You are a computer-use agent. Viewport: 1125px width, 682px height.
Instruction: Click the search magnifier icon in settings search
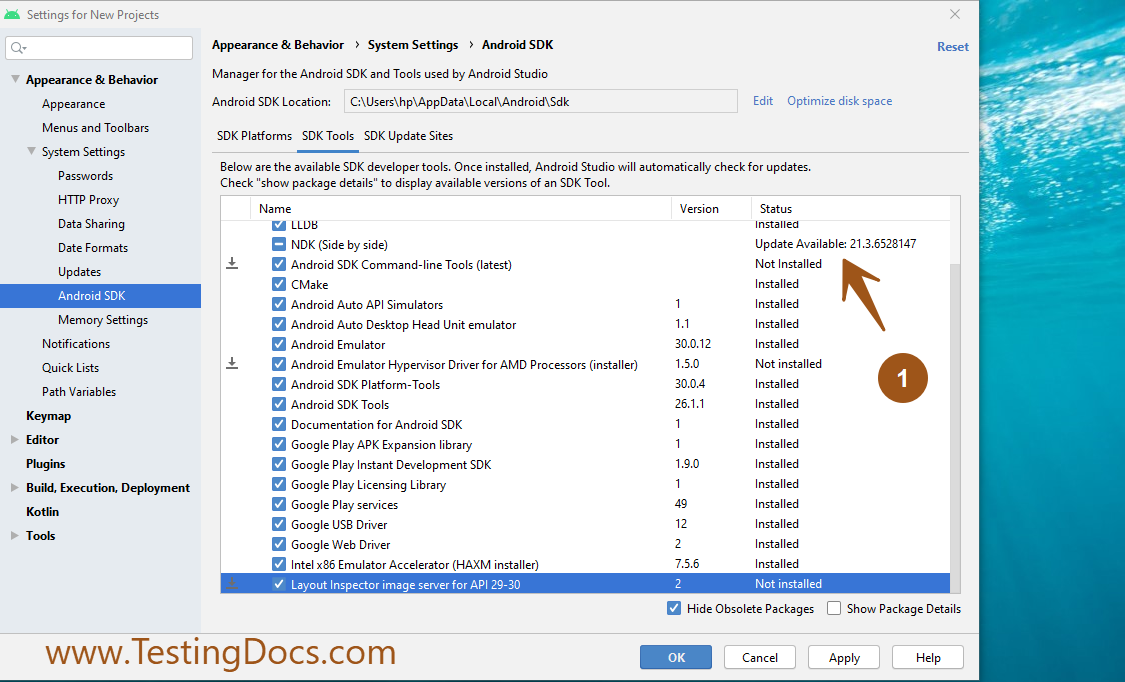point(18,48)
